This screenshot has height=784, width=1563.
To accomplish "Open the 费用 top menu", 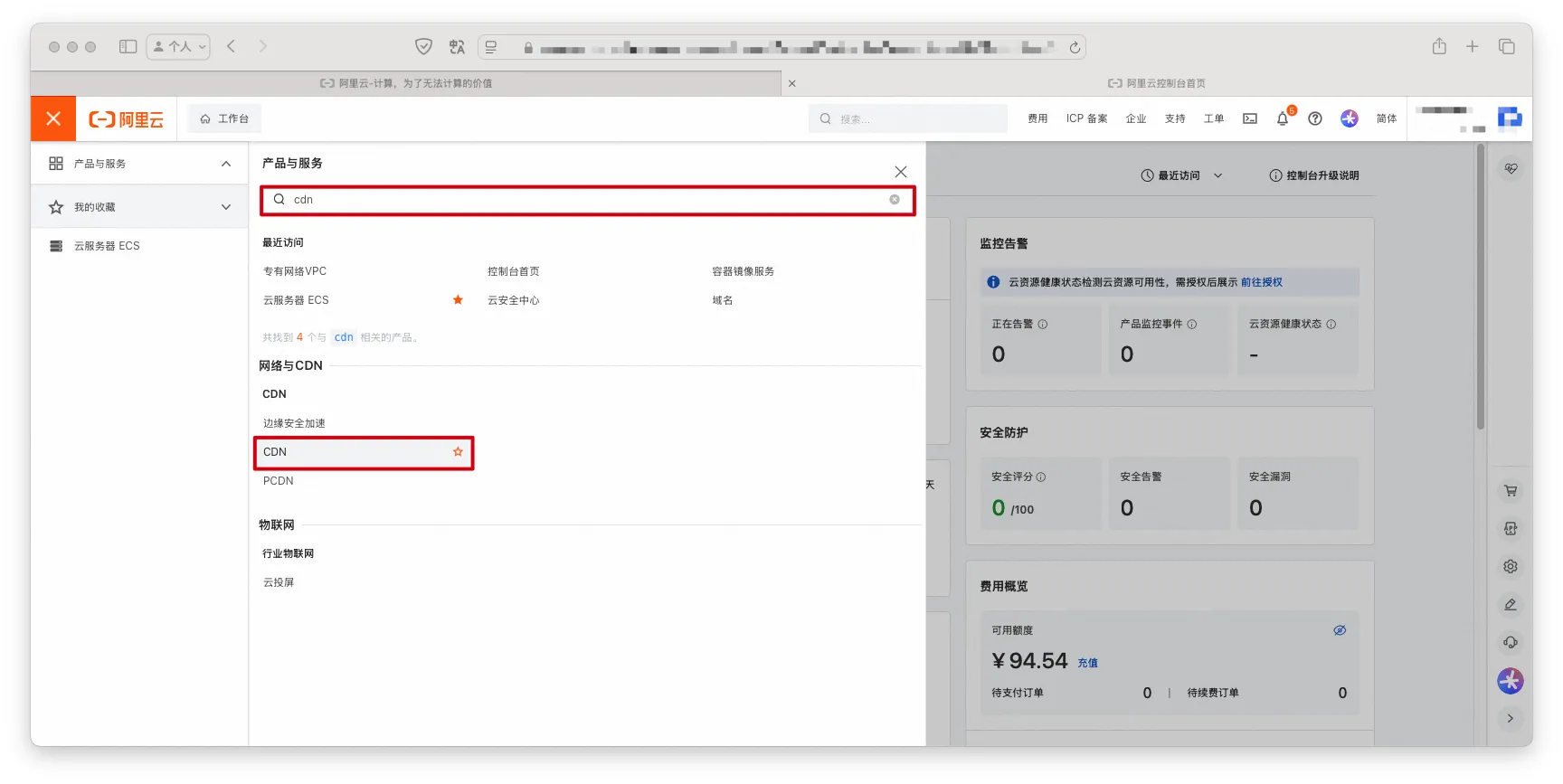I will [x=1037, y=118].
